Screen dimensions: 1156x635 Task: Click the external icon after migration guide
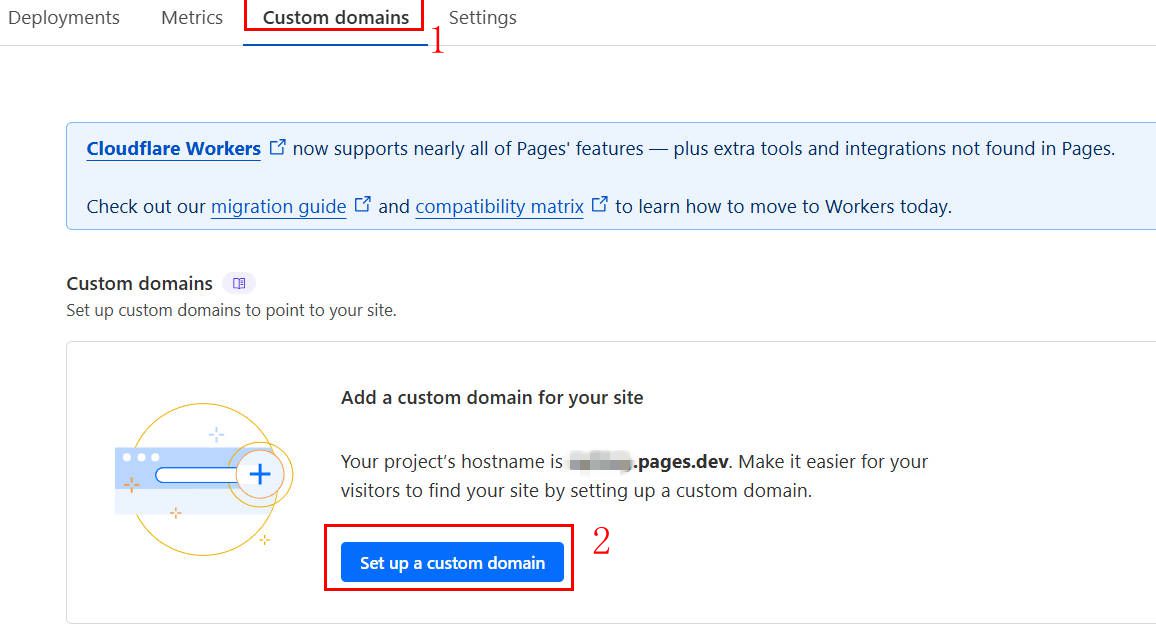coord(362,204)
